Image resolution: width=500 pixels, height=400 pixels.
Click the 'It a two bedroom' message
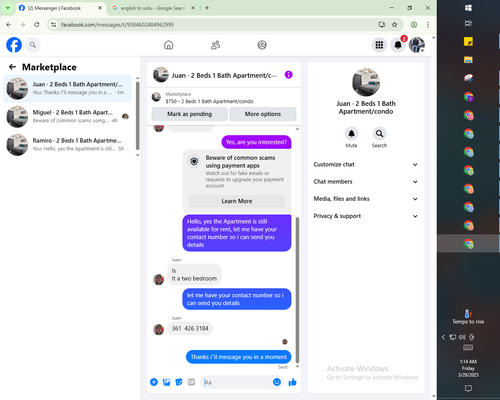tap(194, 275)
